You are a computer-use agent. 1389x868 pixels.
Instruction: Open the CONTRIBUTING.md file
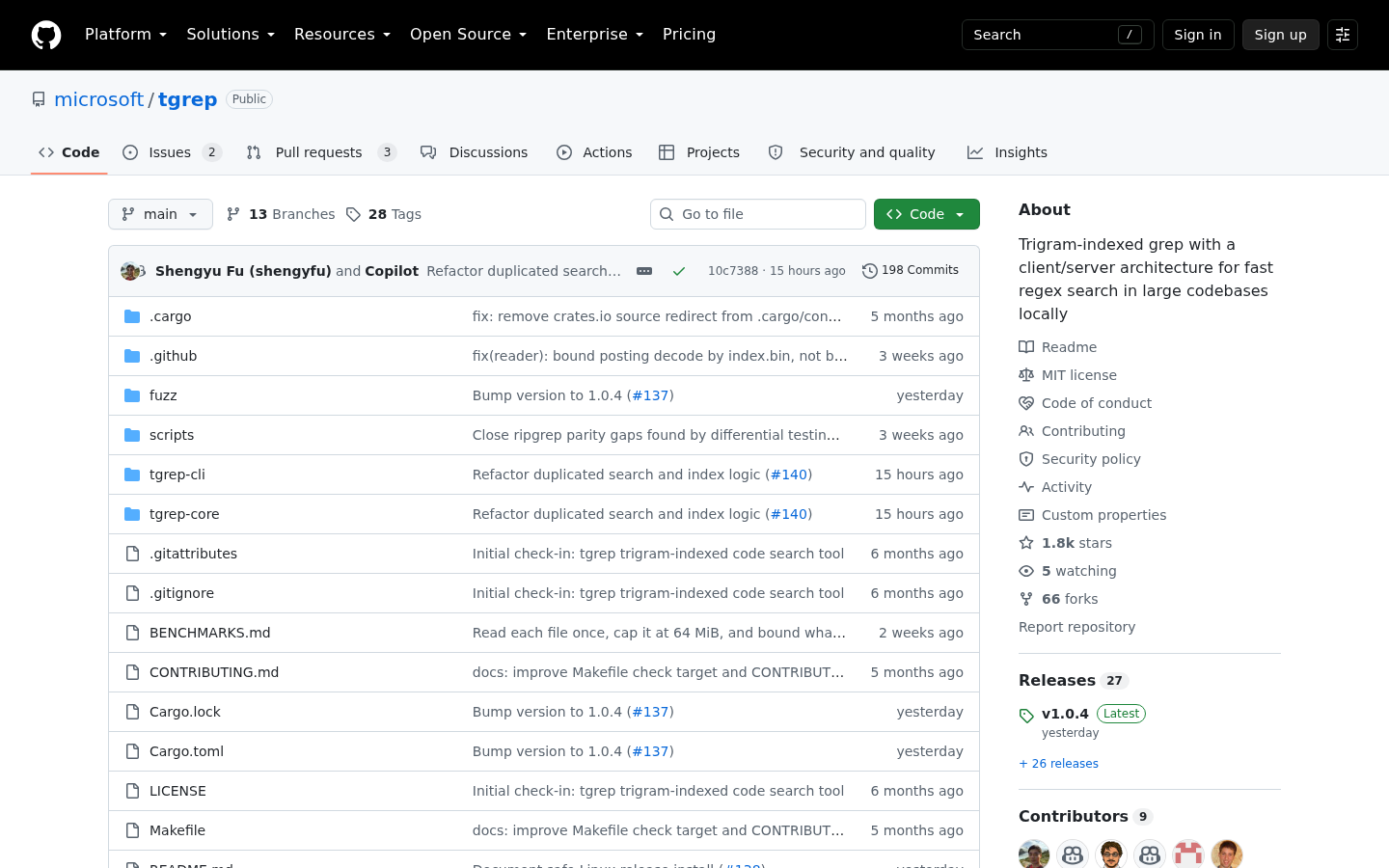tap(214, 672)
